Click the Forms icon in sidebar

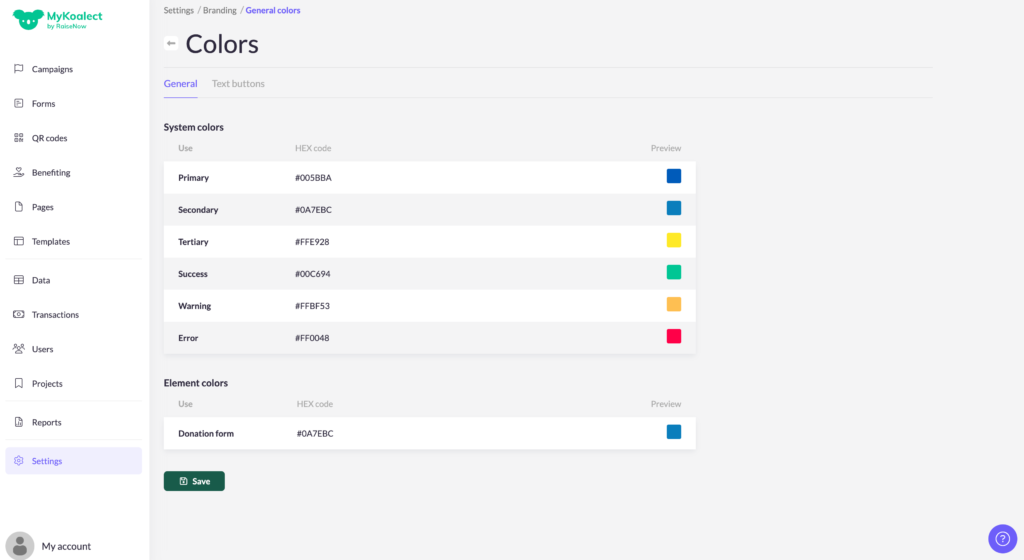[19, 103]
